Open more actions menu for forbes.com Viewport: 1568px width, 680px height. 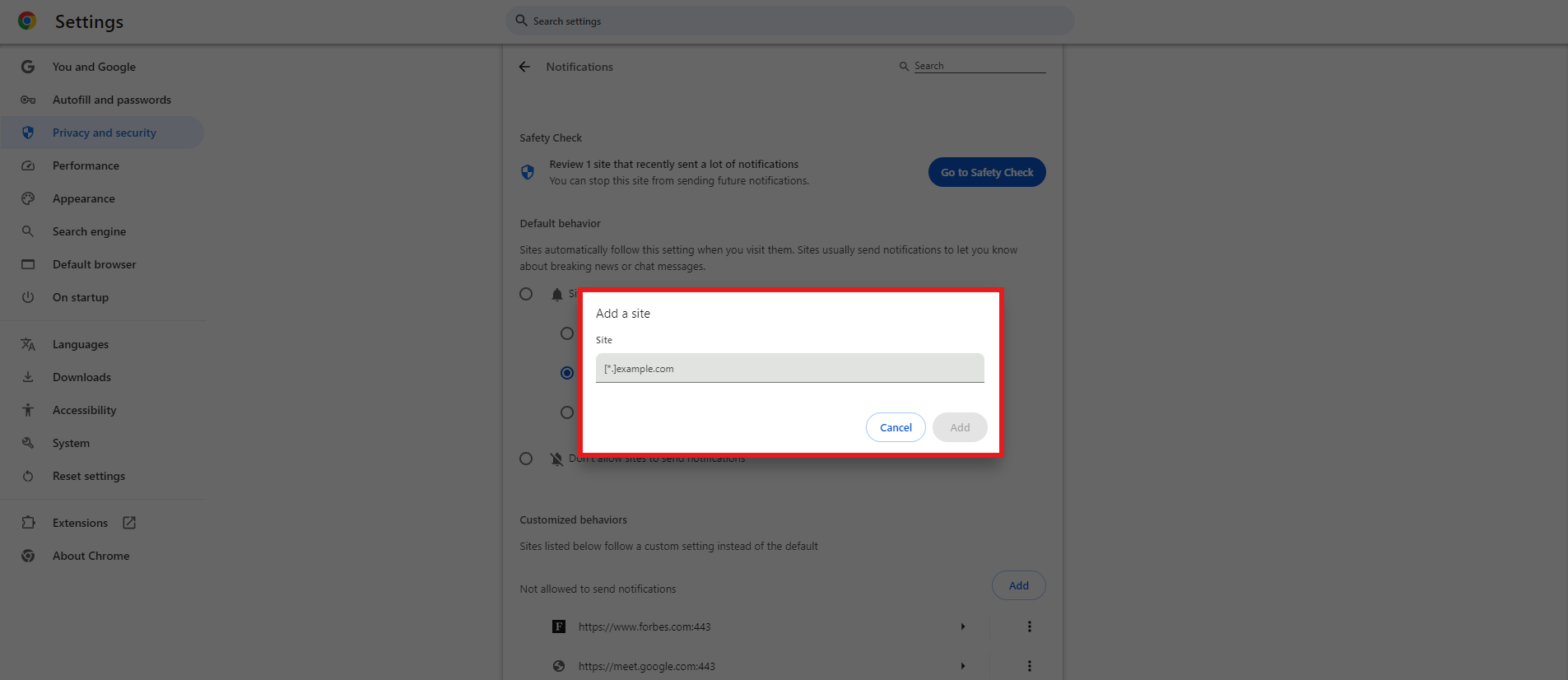1029,626
